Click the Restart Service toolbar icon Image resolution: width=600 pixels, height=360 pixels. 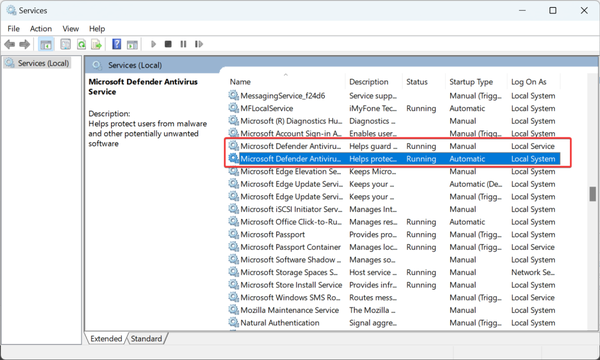(199, 44)
